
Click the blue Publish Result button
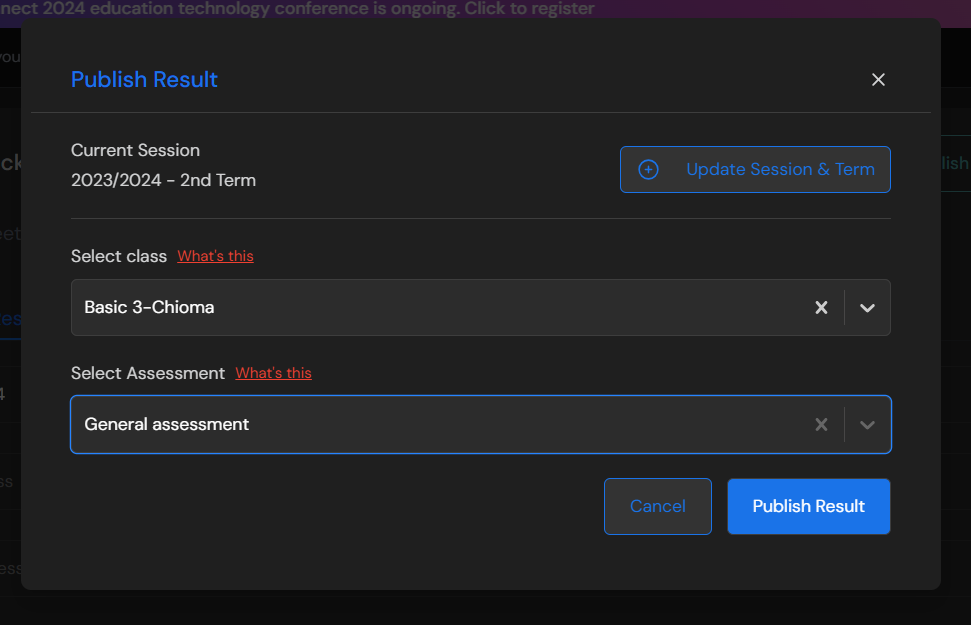click(808, 506)
